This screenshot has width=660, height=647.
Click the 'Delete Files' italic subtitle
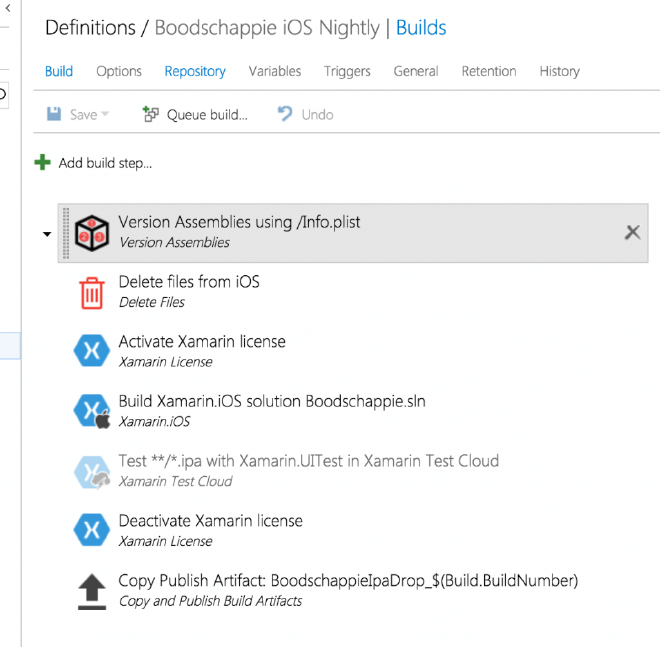pos(152,302)
